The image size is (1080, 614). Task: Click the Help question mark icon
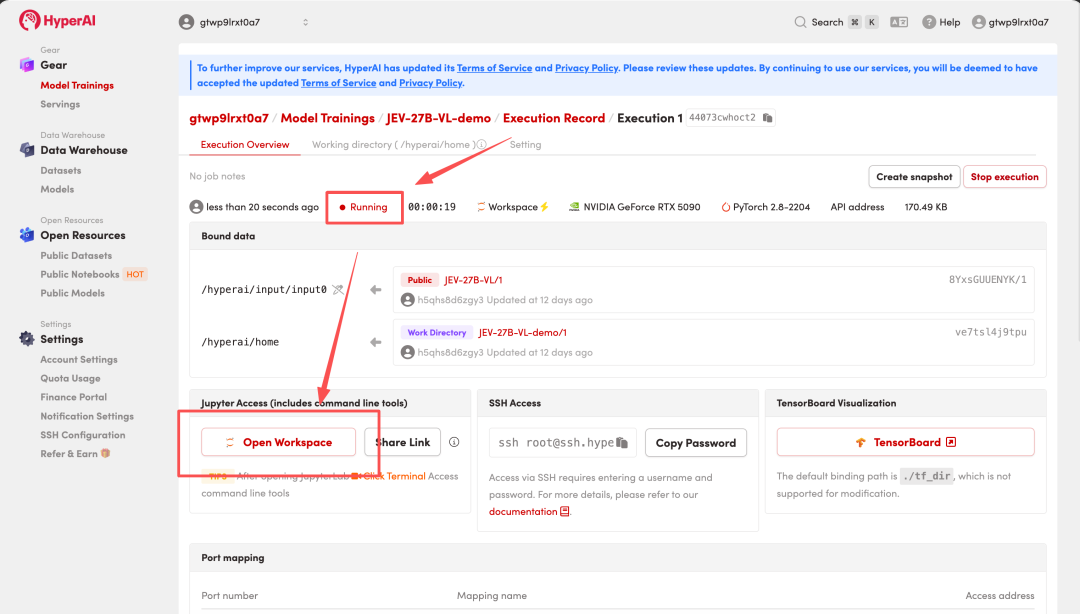(929, 22)
